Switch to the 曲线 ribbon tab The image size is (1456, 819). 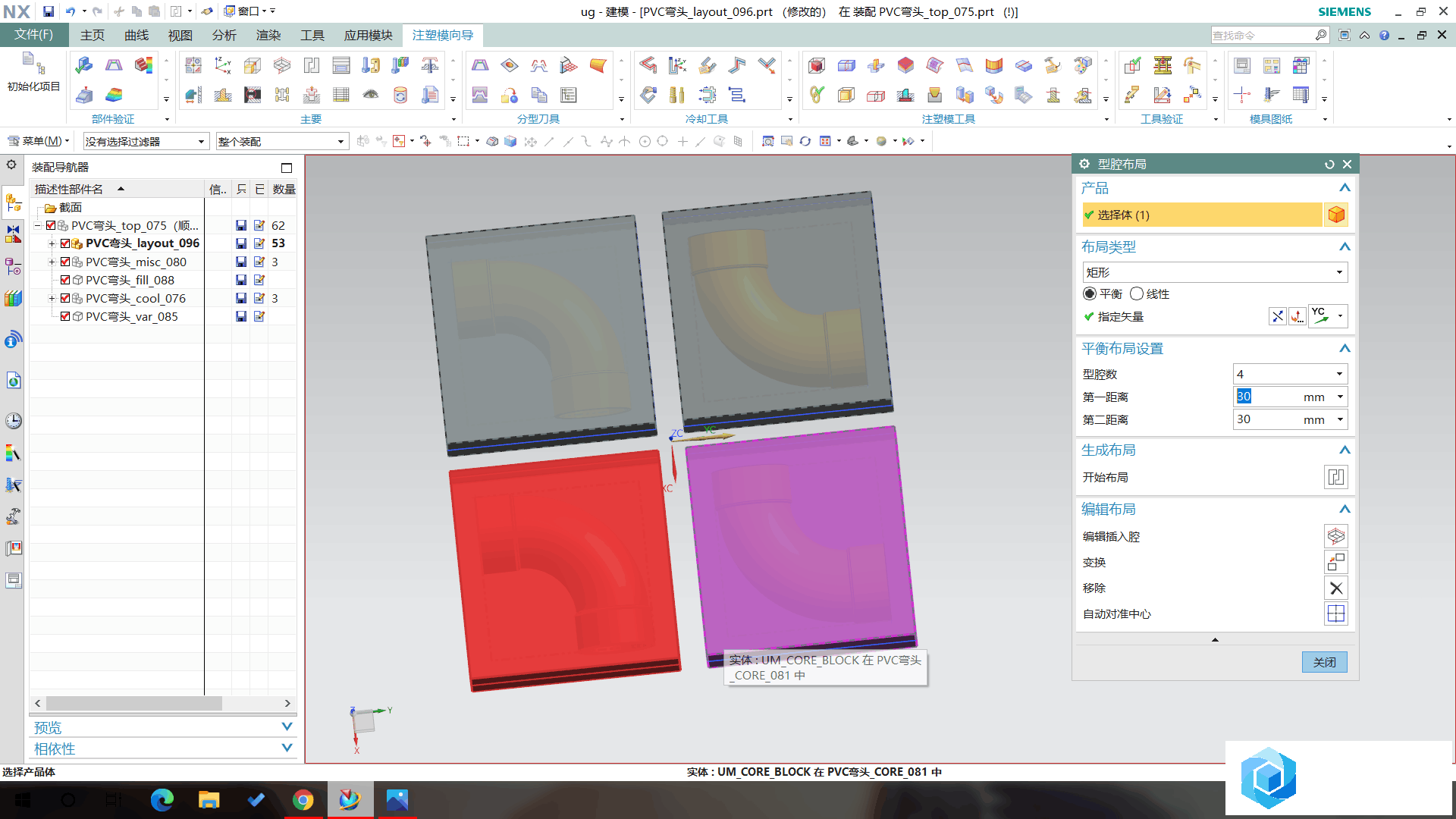click(x=136, y=35)
